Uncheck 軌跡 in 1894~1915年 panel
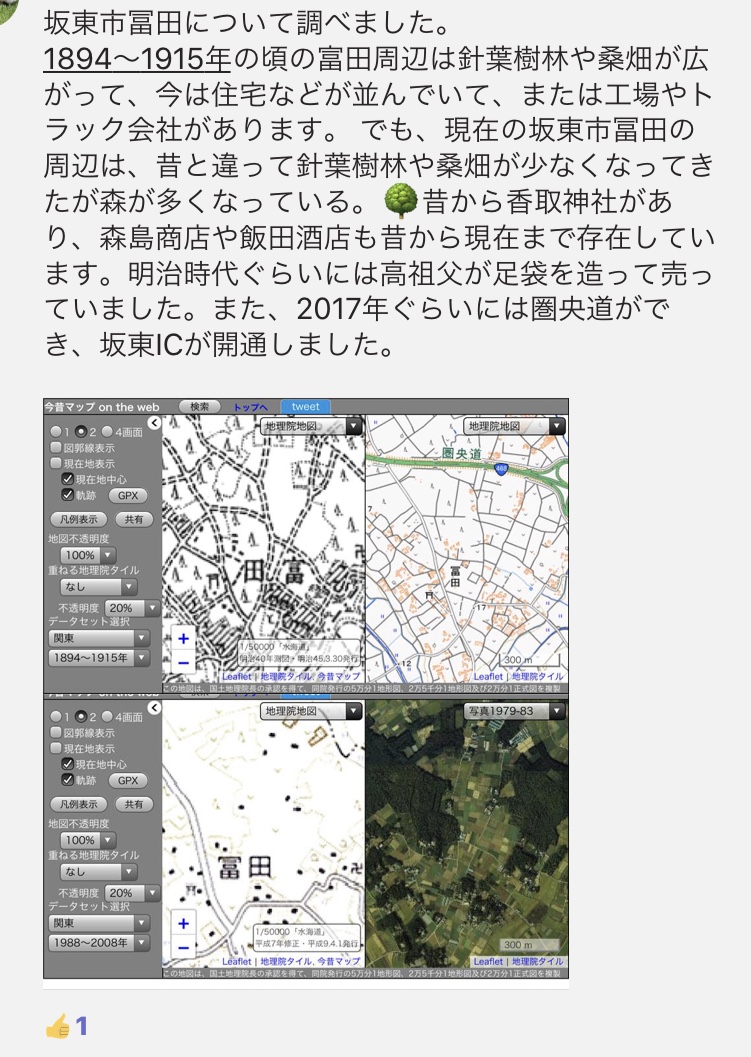Image resolution: width=751 pixels, height=1057 pixels. 67,495
